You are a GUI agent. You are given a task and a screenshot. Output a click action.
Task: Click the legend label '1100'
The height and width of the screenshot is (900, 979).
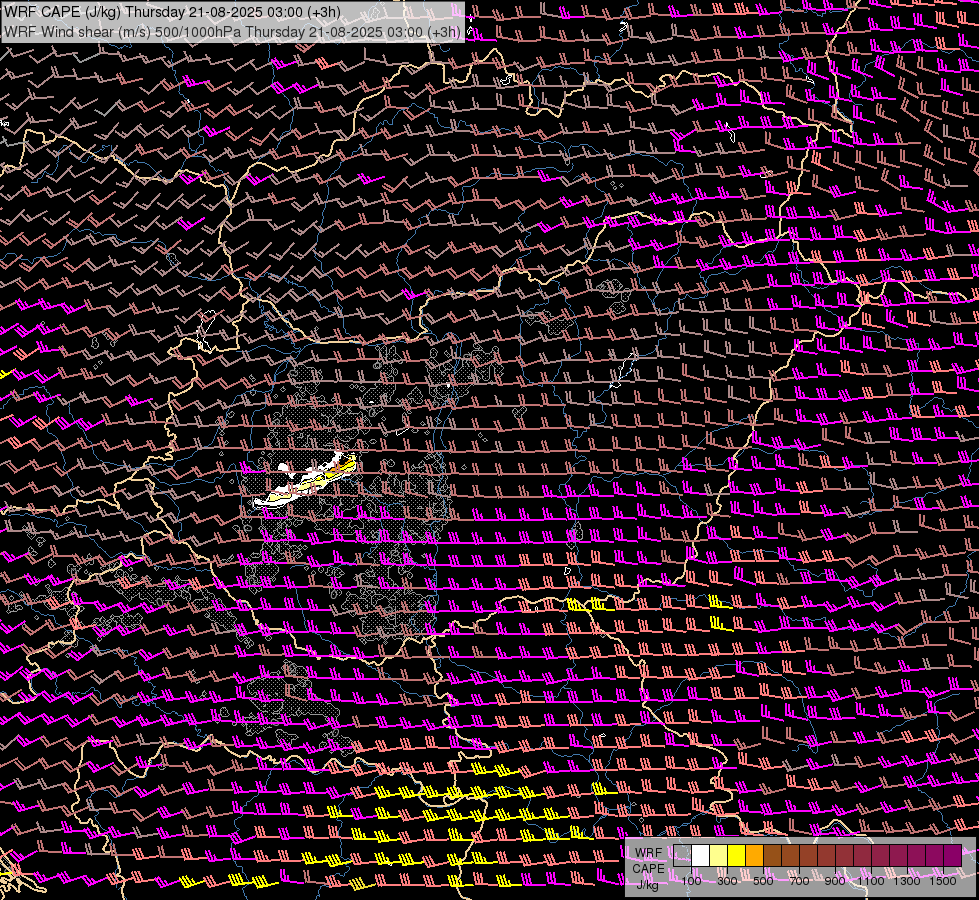(870, 881)
